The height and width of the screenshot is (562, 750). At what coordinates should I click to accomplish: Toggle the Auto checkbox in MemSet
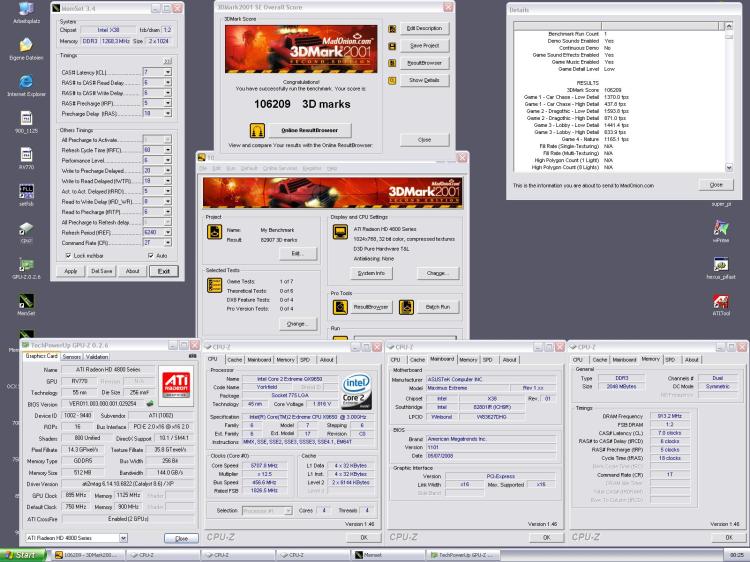(152, 255)
